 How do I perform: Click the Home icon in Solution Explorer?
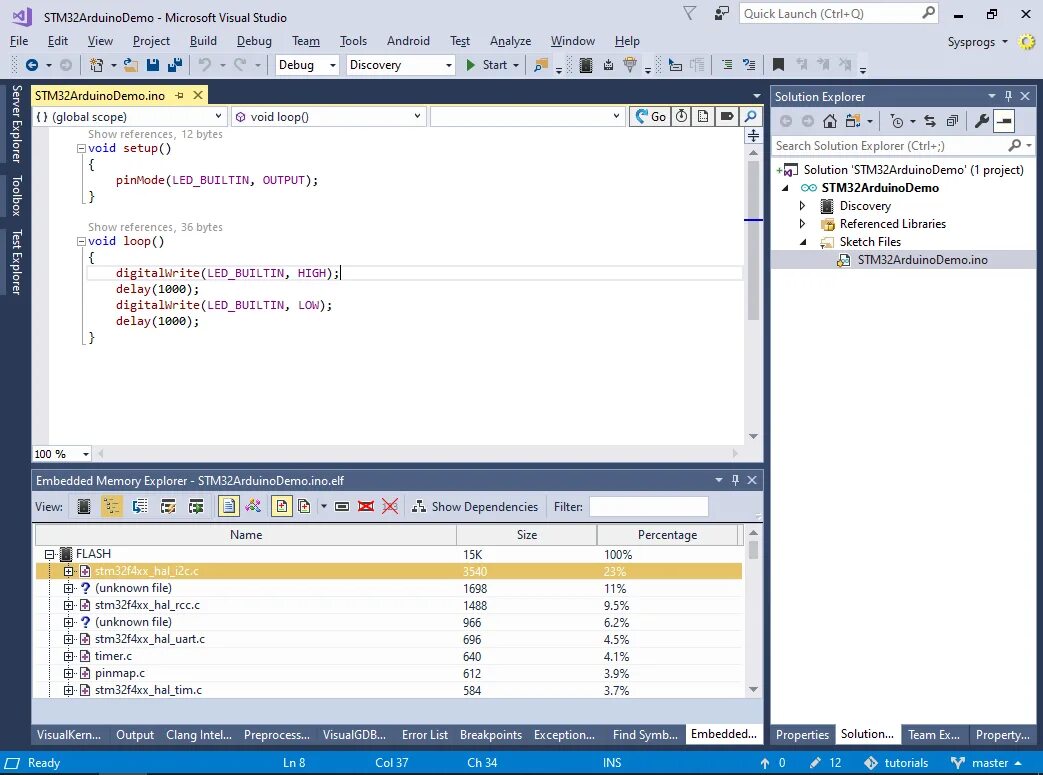click(x=829, y=121)
